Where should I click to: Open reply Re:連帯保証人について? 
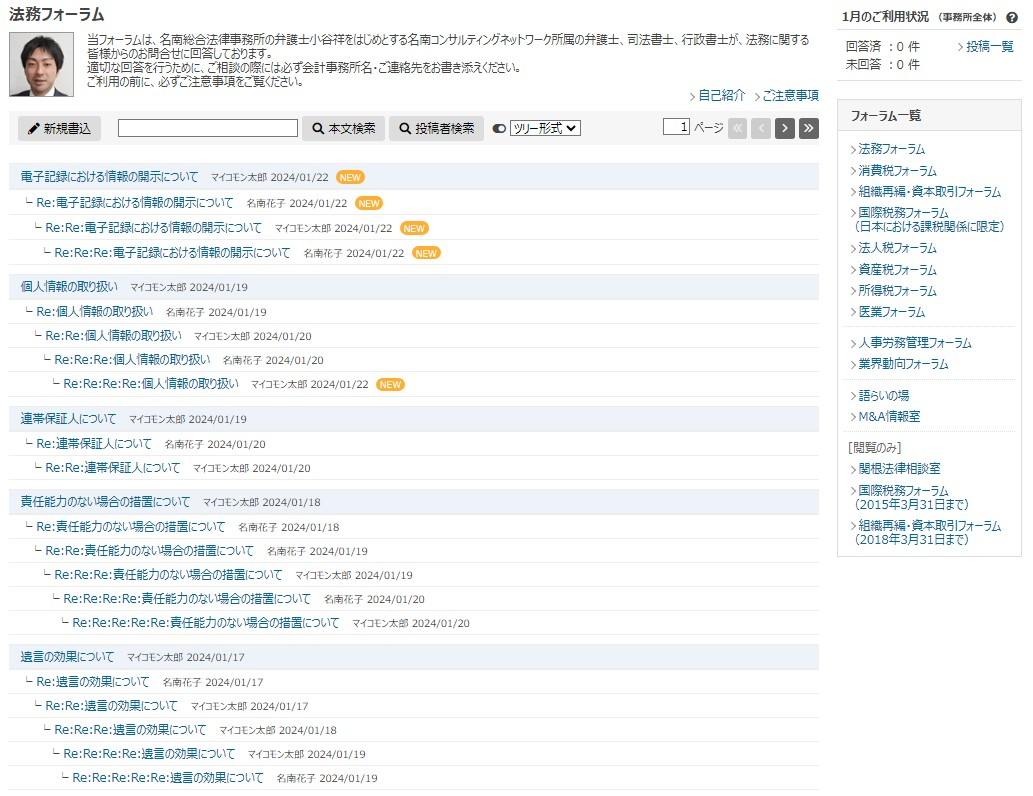point(94,444)
